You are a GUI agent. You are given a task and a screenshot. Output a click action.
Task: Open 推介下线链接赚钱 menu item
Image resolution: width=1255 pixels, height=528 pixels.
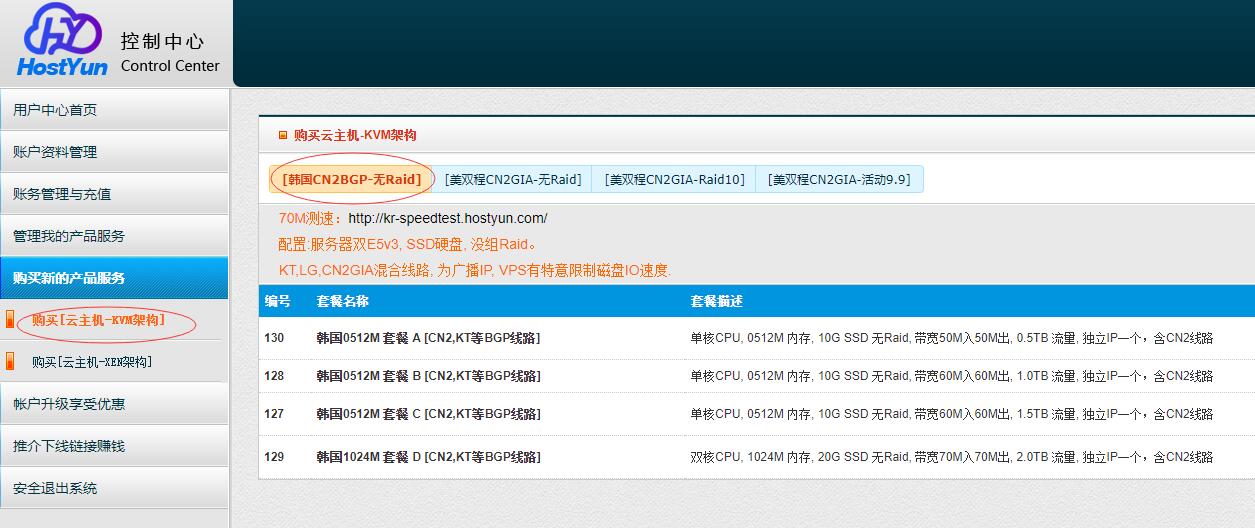point(114,446)
